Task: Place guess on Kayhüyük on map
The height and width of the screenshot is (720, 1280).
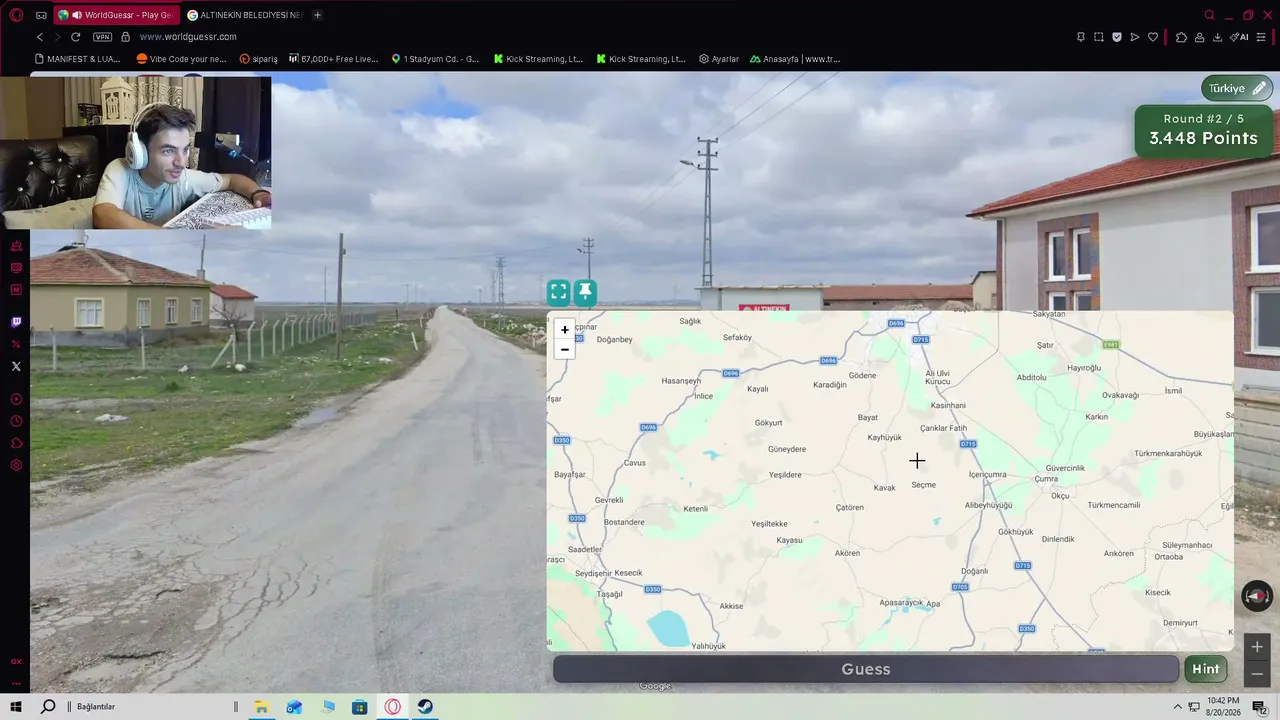Action: (885, 438)
